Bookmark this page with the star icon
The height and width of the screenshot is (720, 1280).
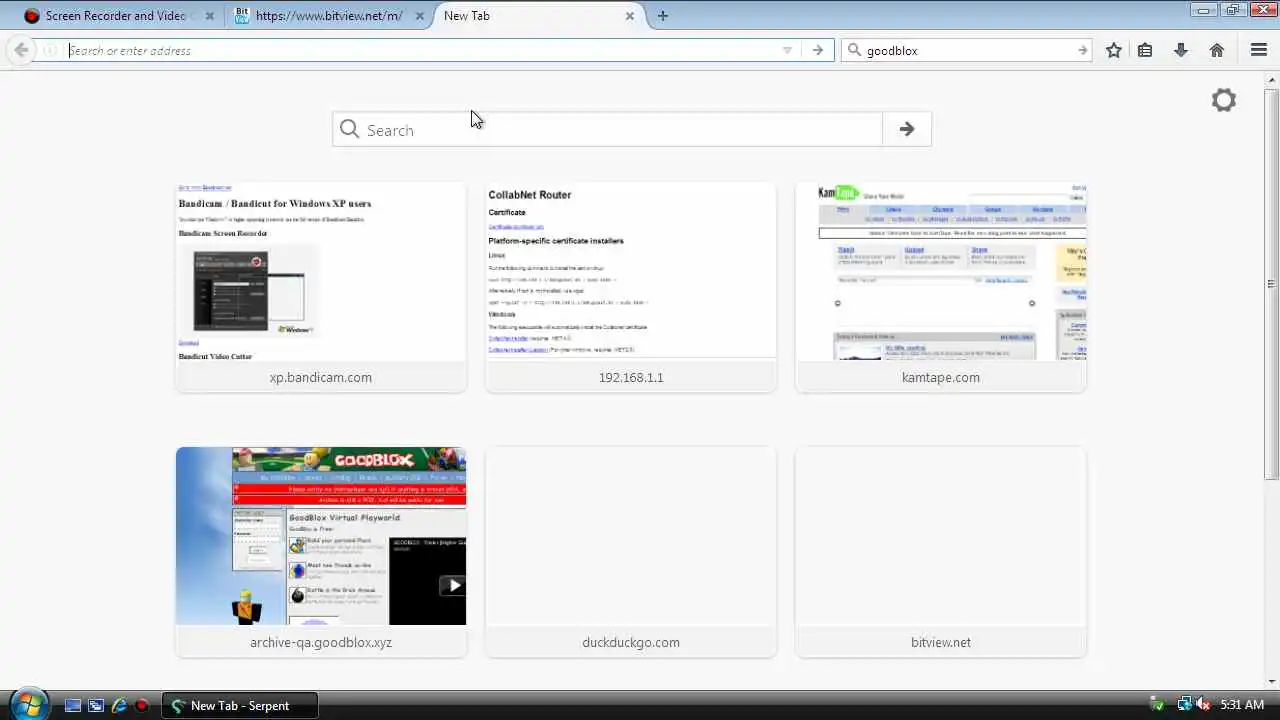(x=1114, y=50)
